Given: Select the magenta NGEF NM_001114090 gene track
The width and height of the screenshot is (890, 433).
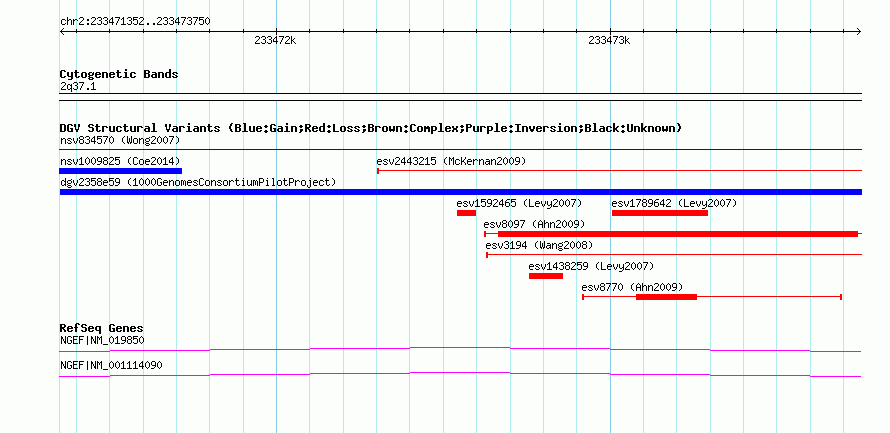Looking at the screenshot, I should point(460,375).
